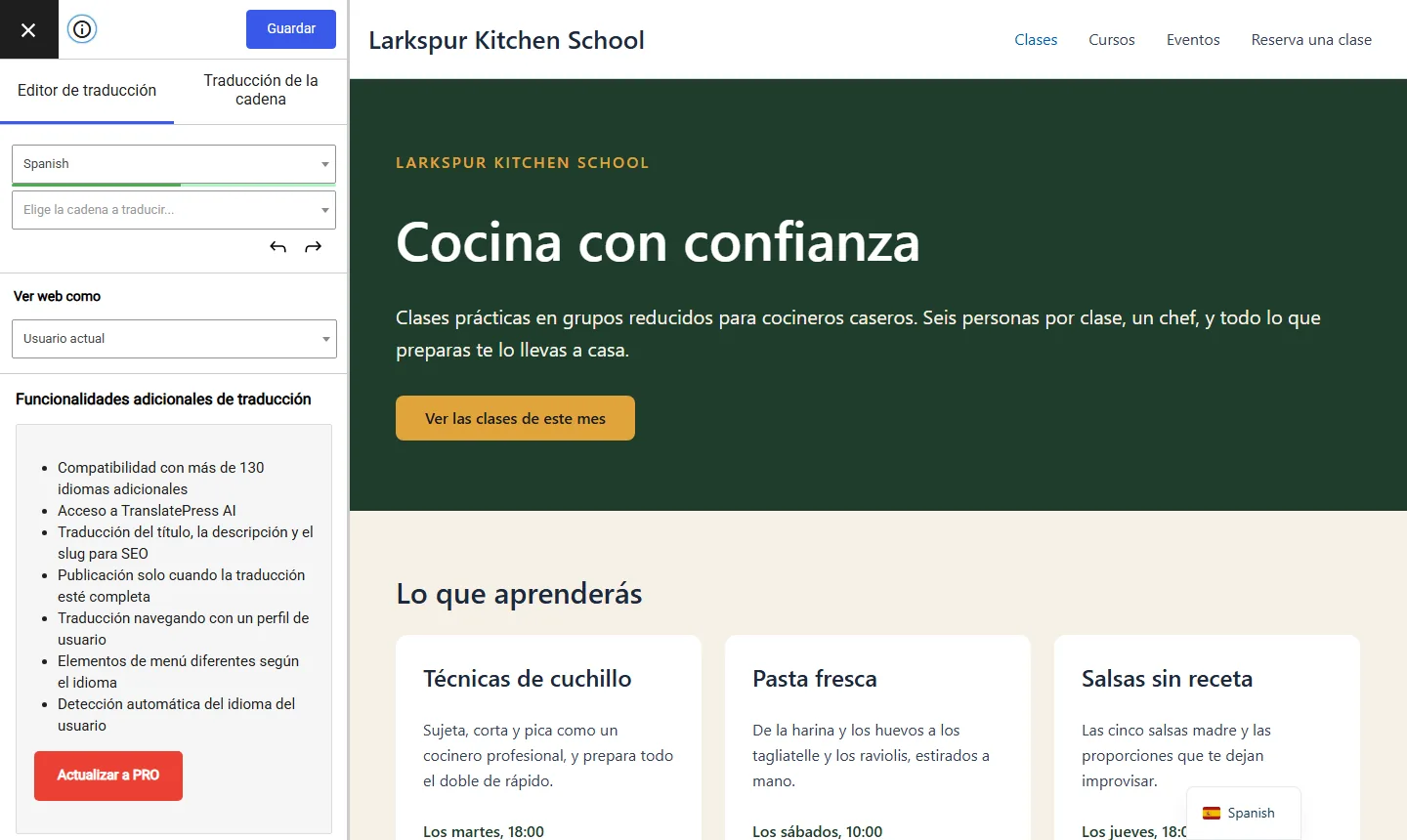1407x840 pixels.
Task: Select the Técnicas de cuchillo card title
Action: tap(527, 679)
